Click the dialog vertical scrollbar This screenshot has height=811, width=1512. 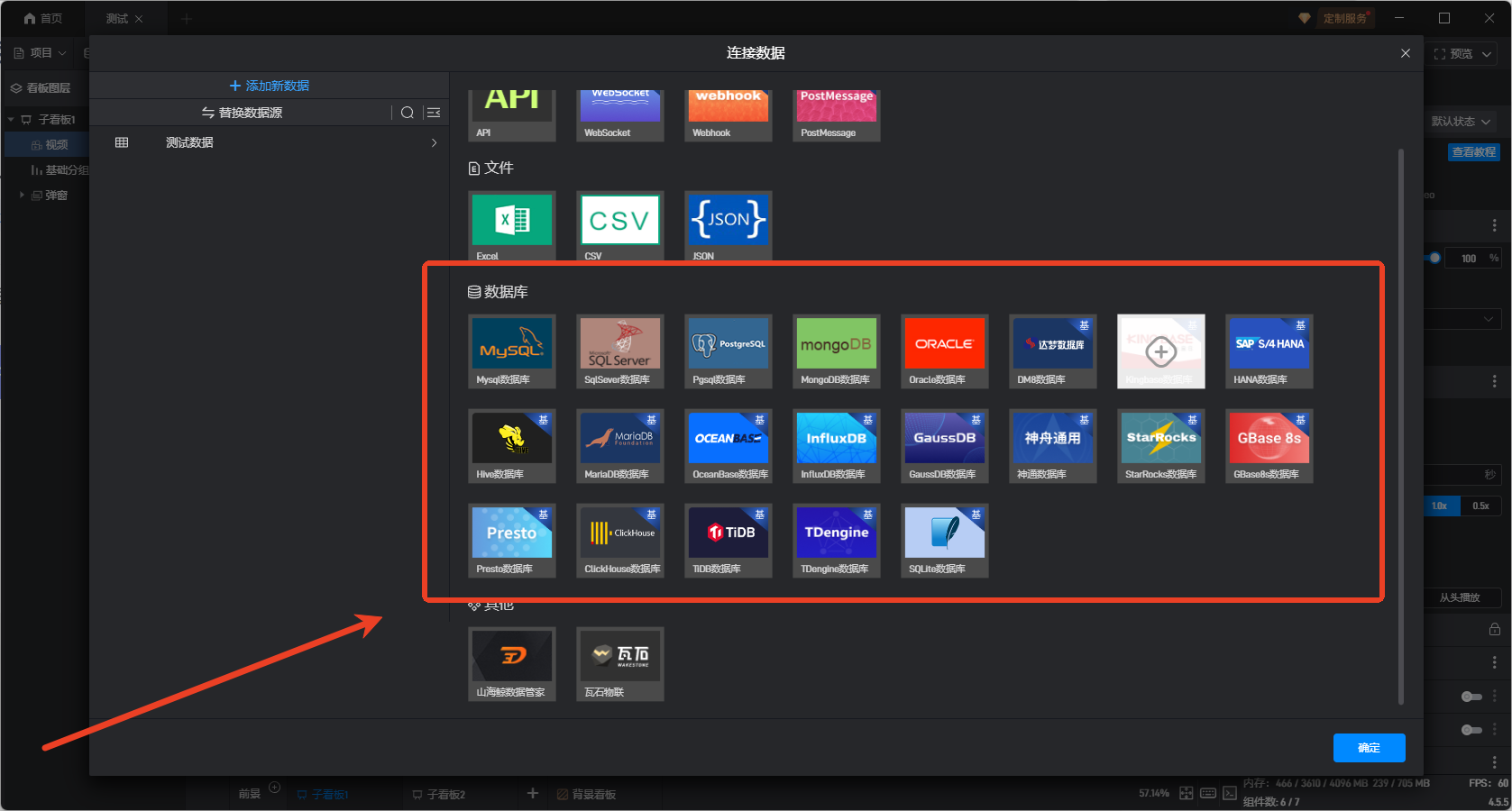pos(1400,425)
